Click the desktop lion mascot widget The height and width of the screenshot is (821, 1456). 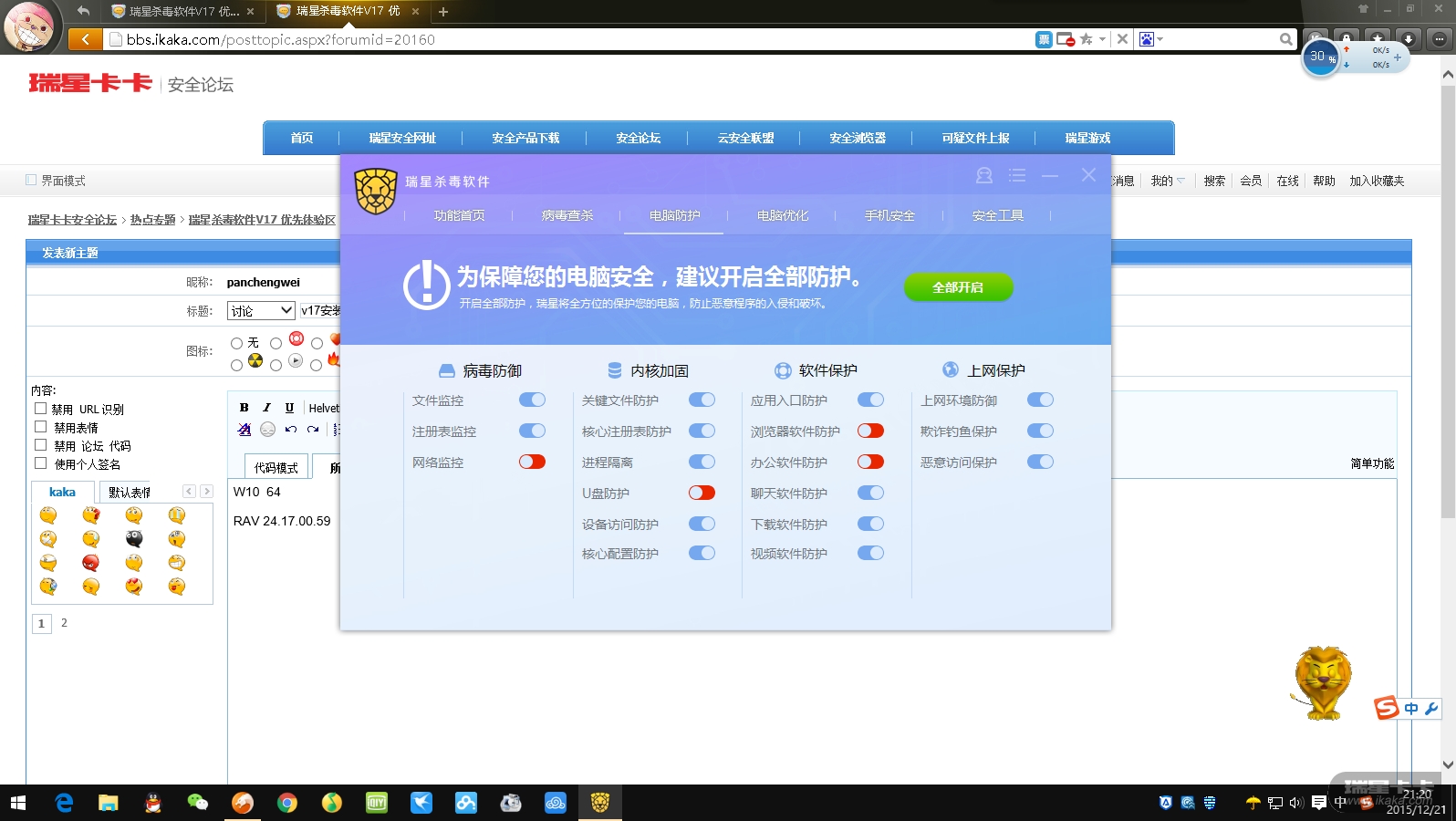[1323, 682]
